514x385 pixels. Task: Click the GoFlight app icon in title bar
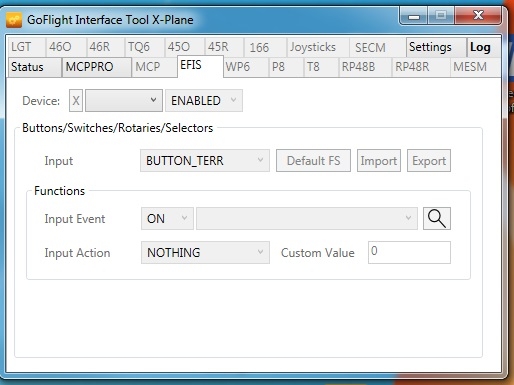click(14, 20)
